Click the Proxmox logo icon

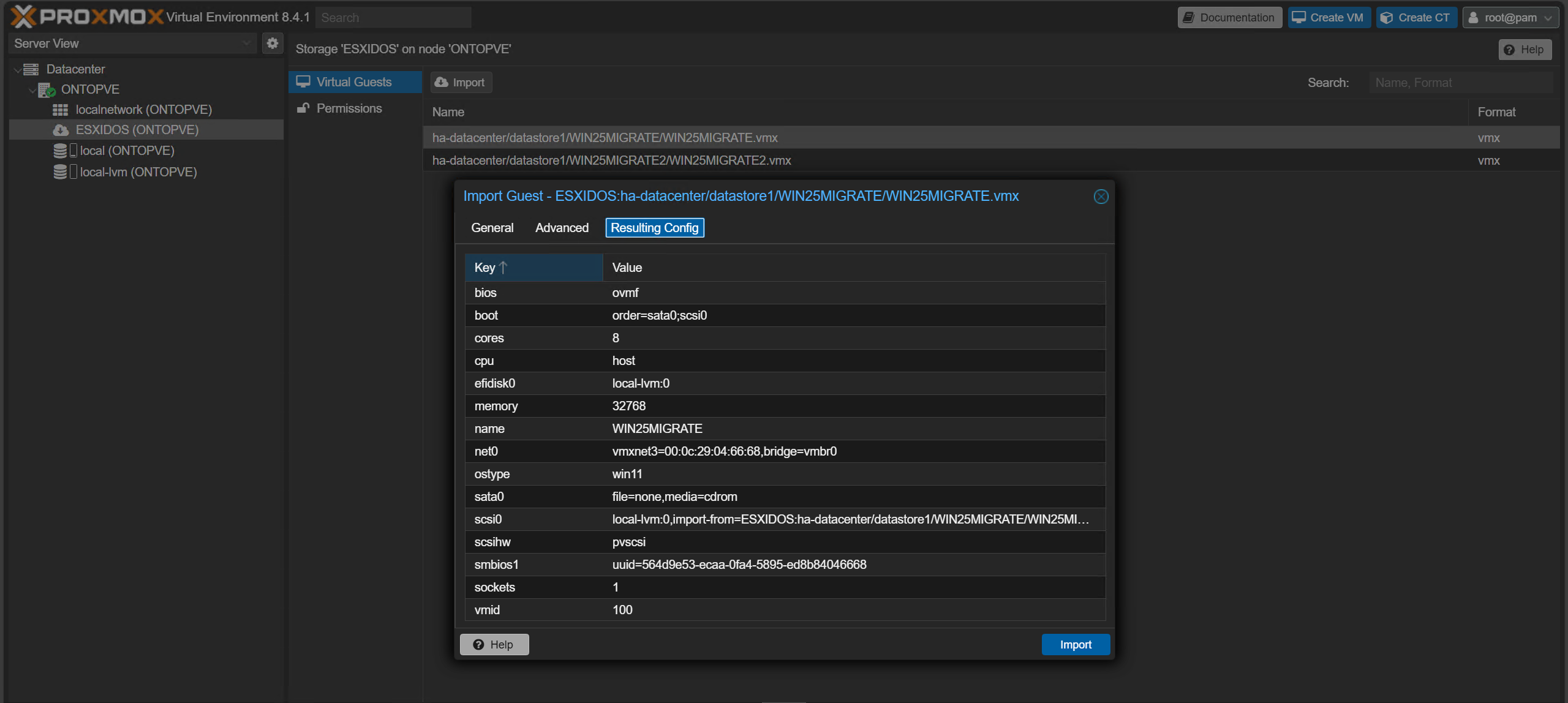click(x=23, y=17)
